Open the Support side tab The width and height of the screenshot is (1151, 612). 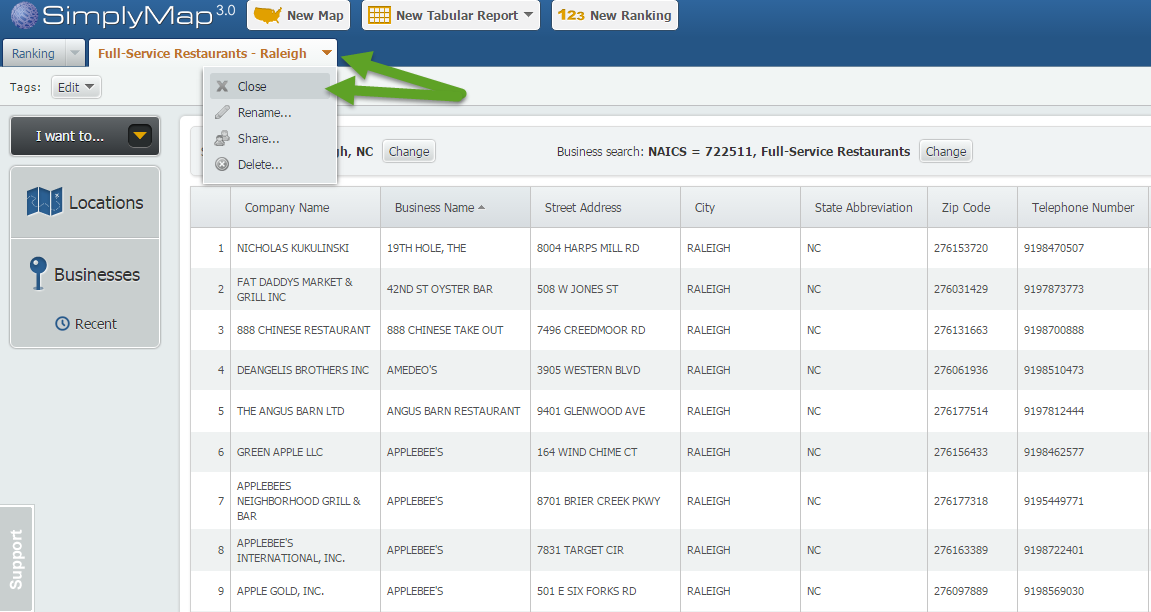16,559
